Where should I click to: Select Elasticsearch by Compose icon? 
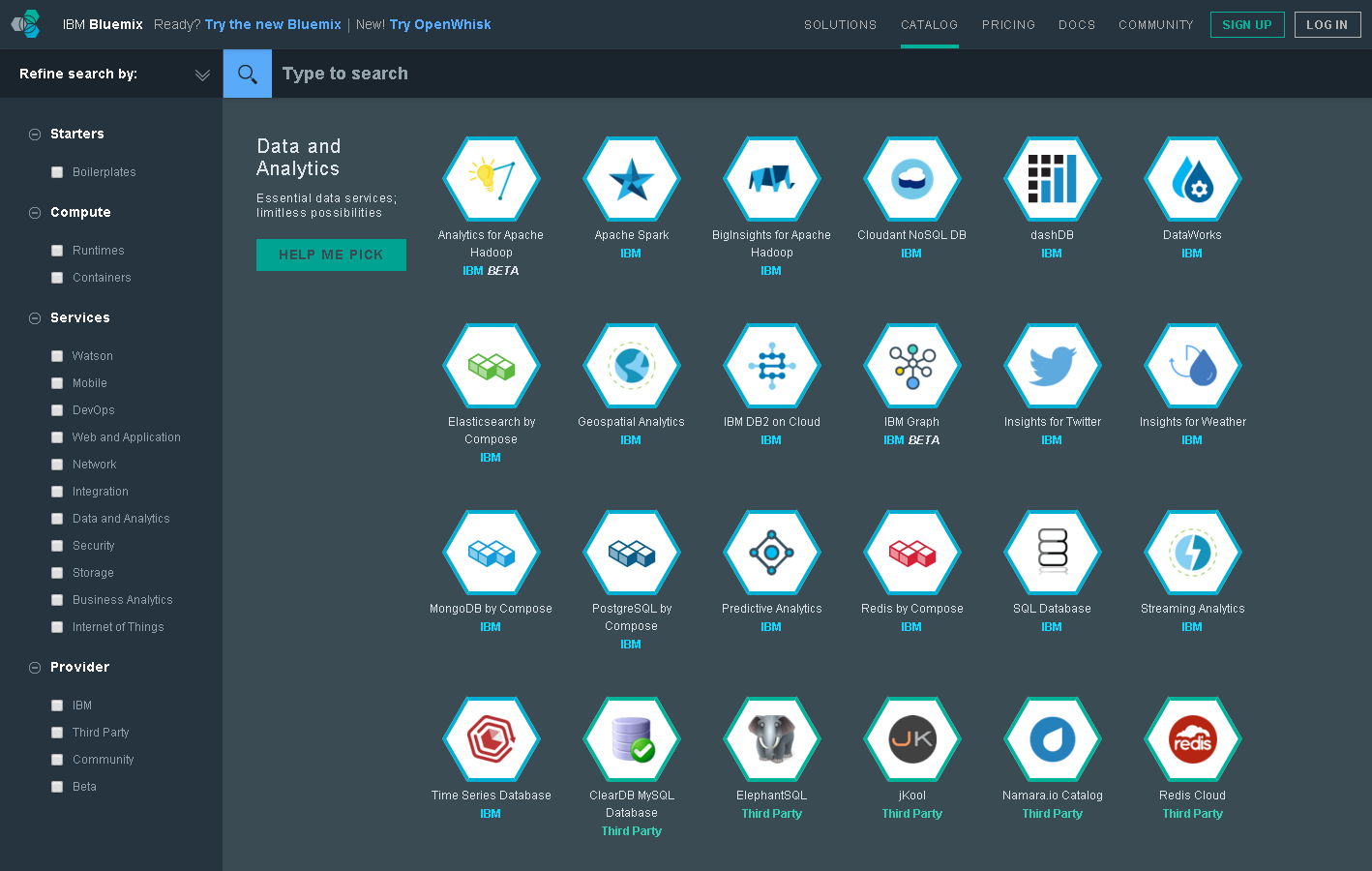click(x=492, y=366)
